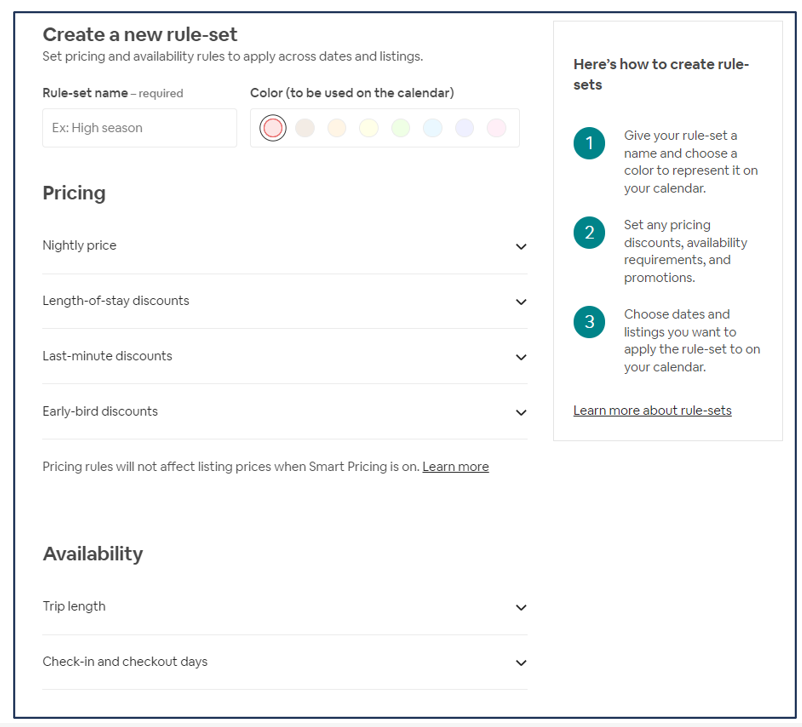Click Learn more about rule-sets link
Viewport: 802px width, 727px height.
point(652,410)
